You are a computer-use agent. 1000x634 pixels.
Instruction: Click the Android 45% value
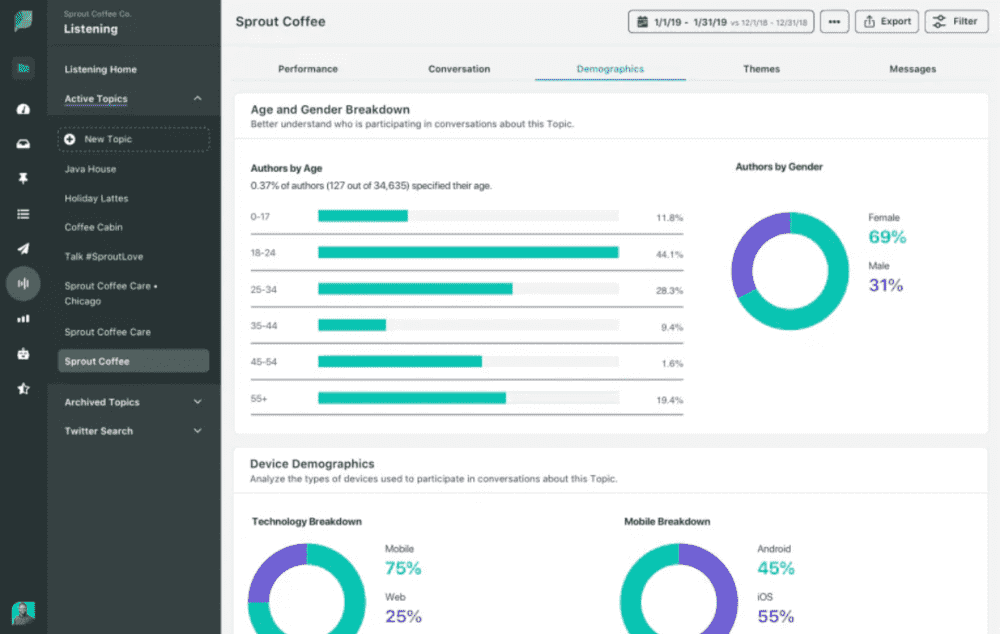click(776, 568)
